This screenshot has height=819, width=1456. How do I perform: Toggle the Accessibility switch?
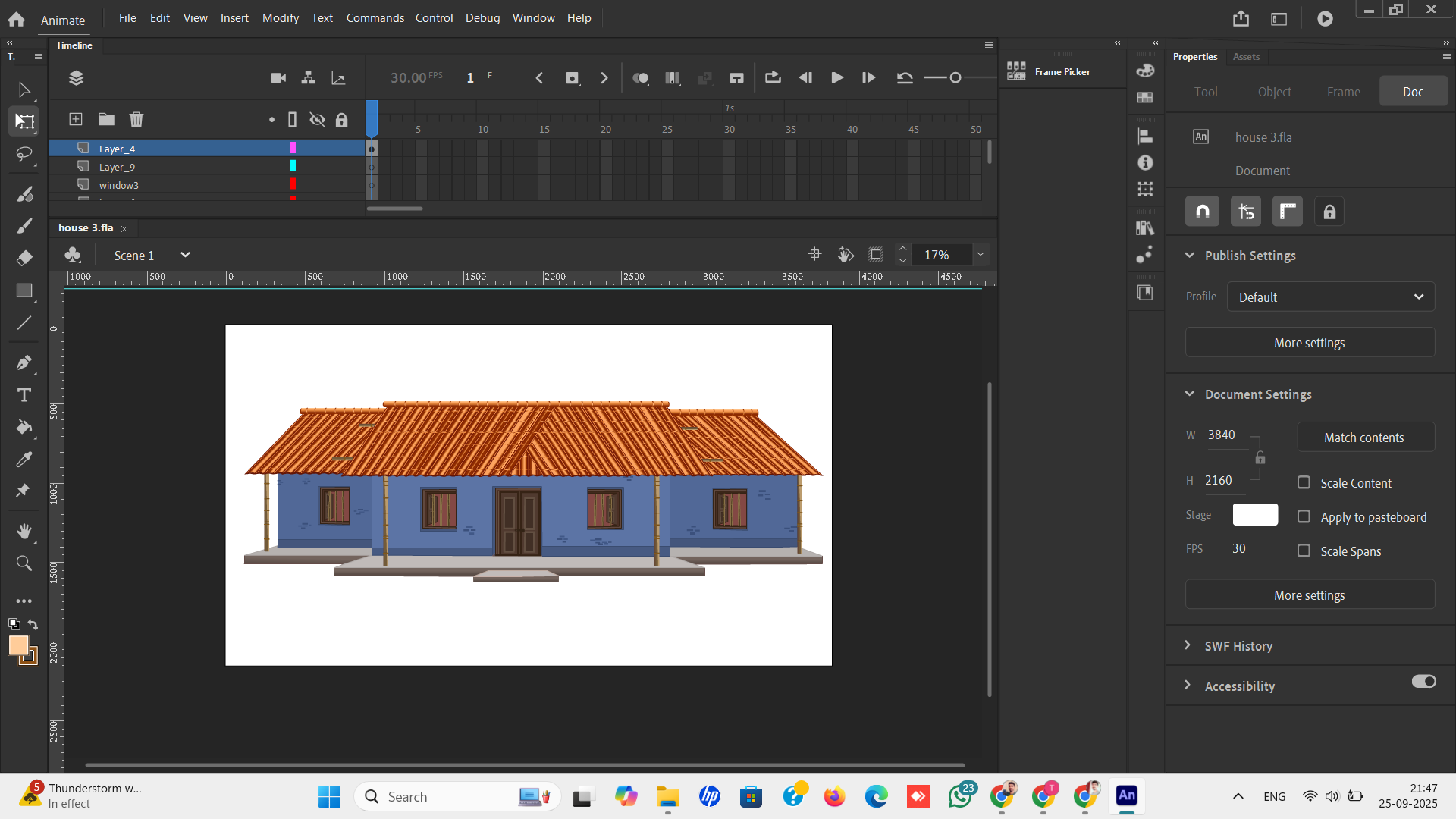pos(1423,682)
